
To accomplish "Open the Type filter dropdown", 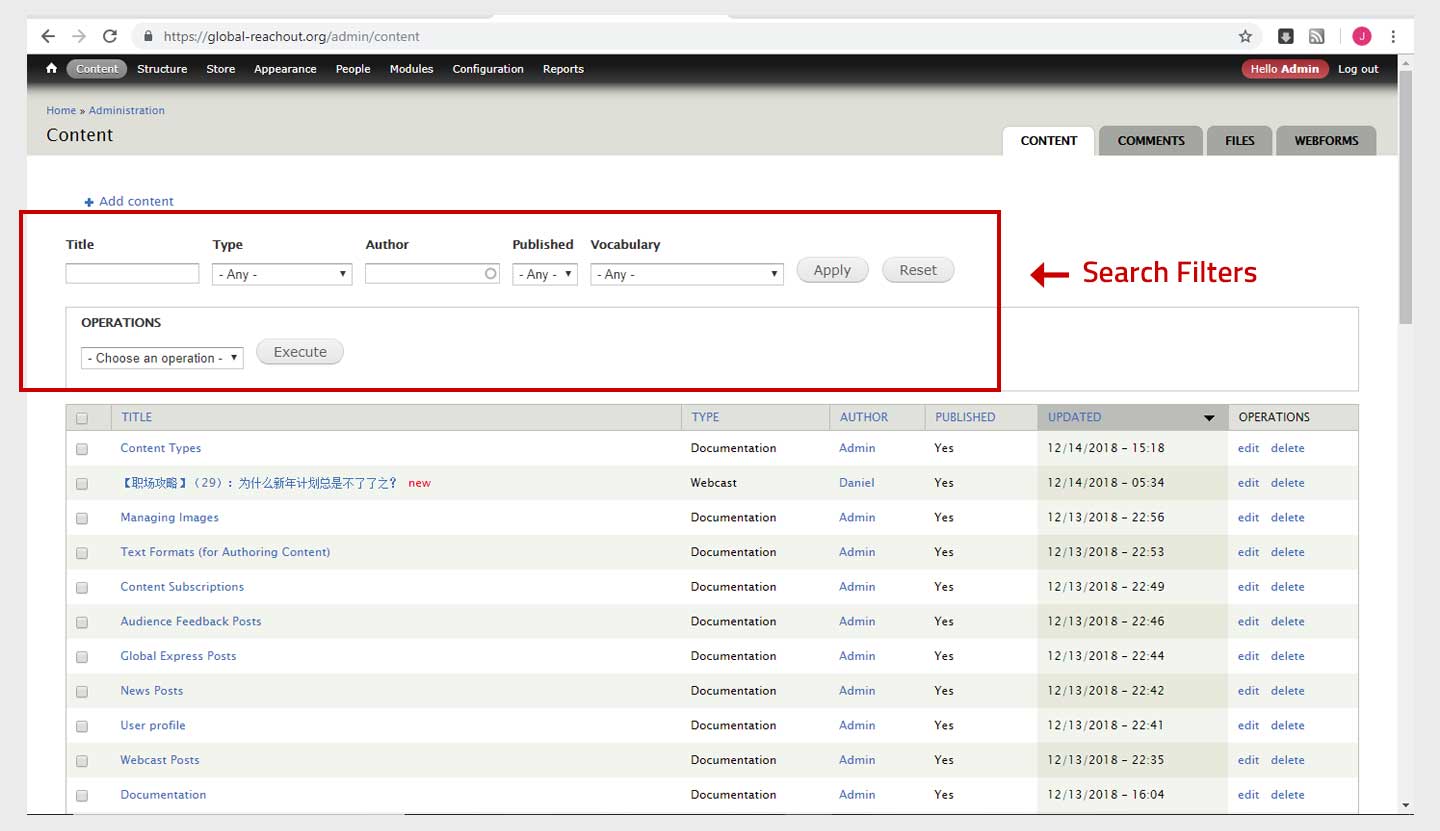I will click(282, 274).
